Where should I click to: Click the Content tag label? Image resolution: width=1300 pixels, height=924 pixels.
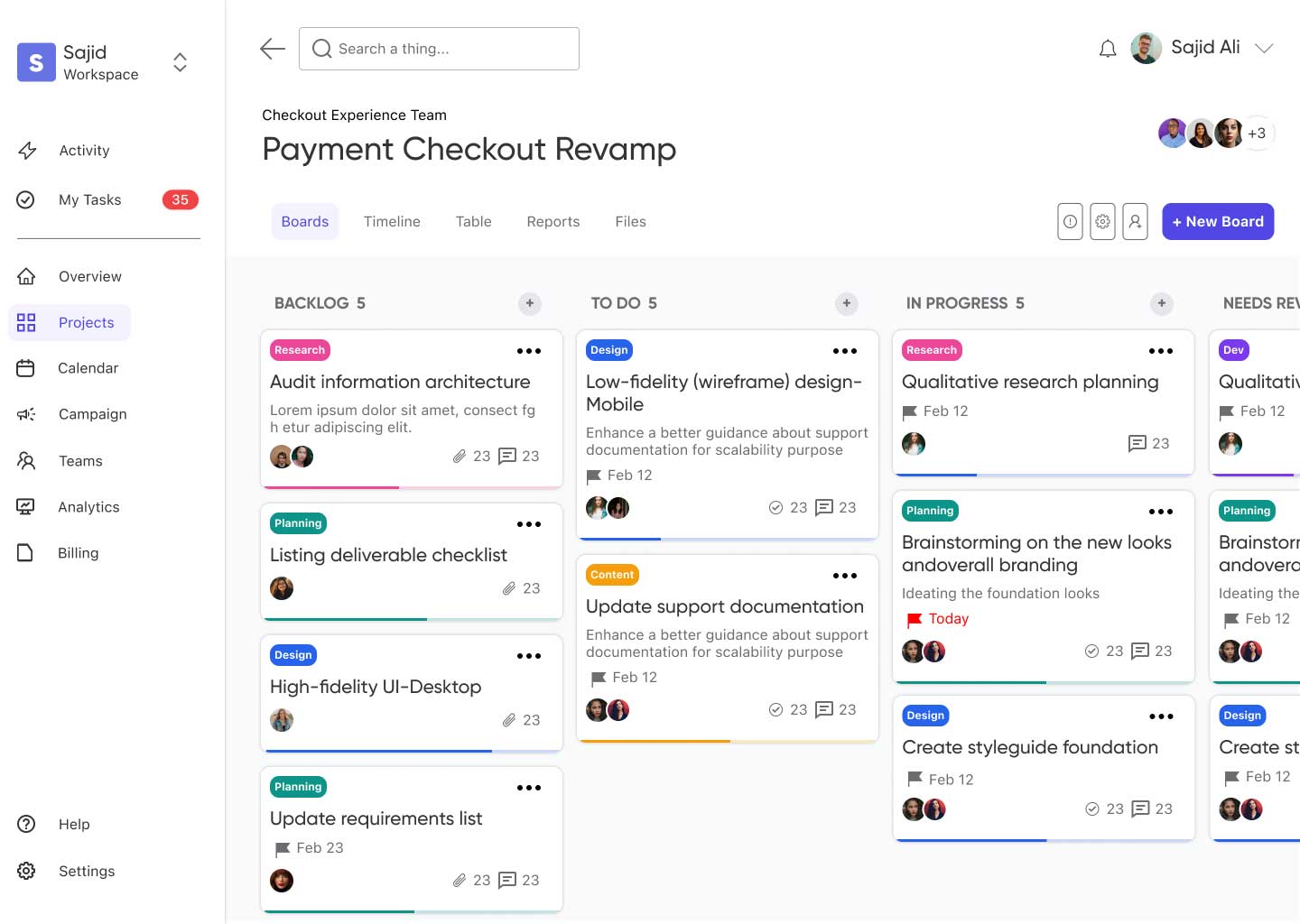tap(612, 575)
